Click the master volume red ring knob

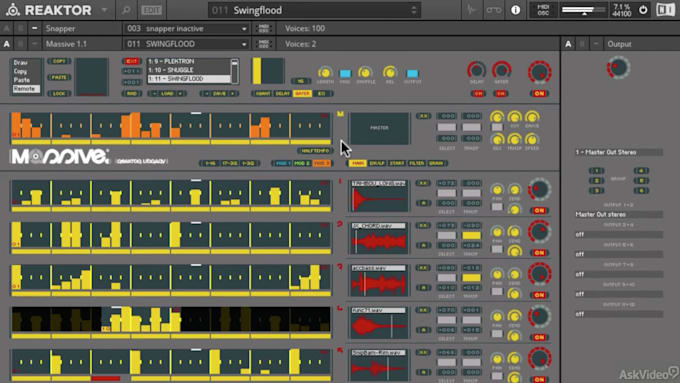click(539, 72)
